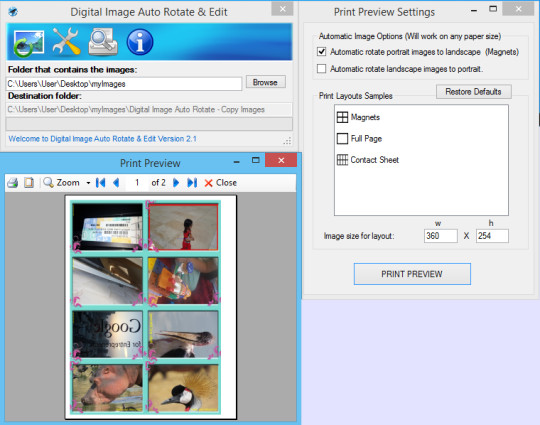Enable automatic rotate landscape to portrait
This screenshot has width=540, height=425.
tap(321, 69)
